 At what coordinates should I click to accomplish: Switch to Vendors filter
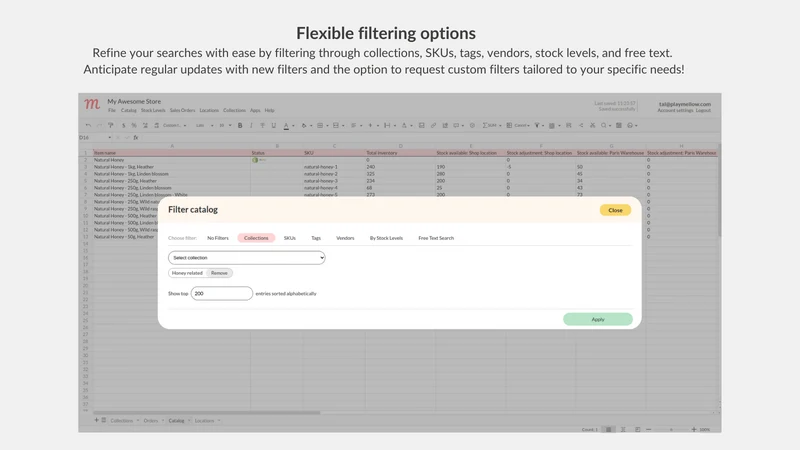345,238
